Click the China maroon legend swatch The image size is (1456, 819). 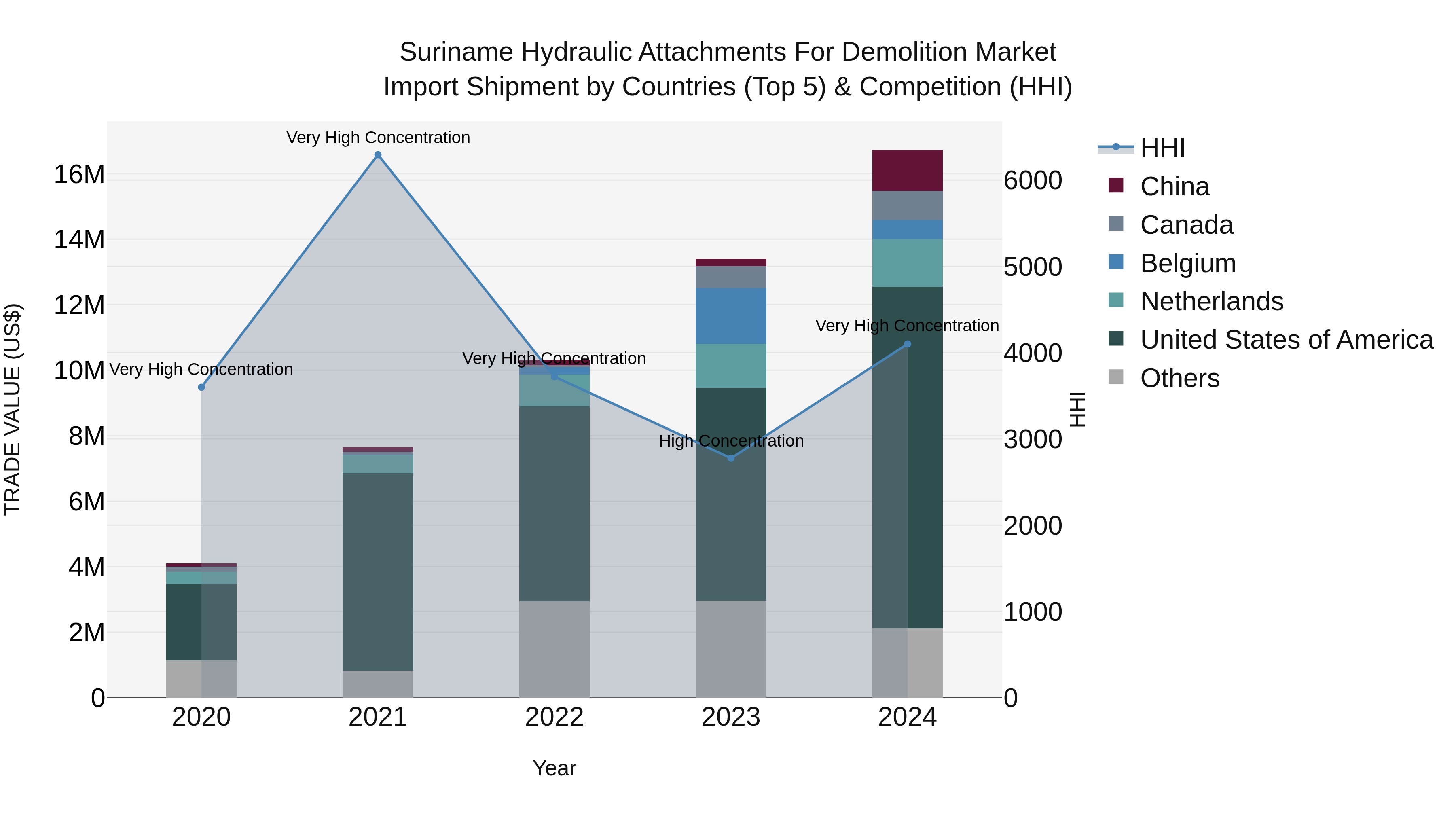[x=1116, y=185]
